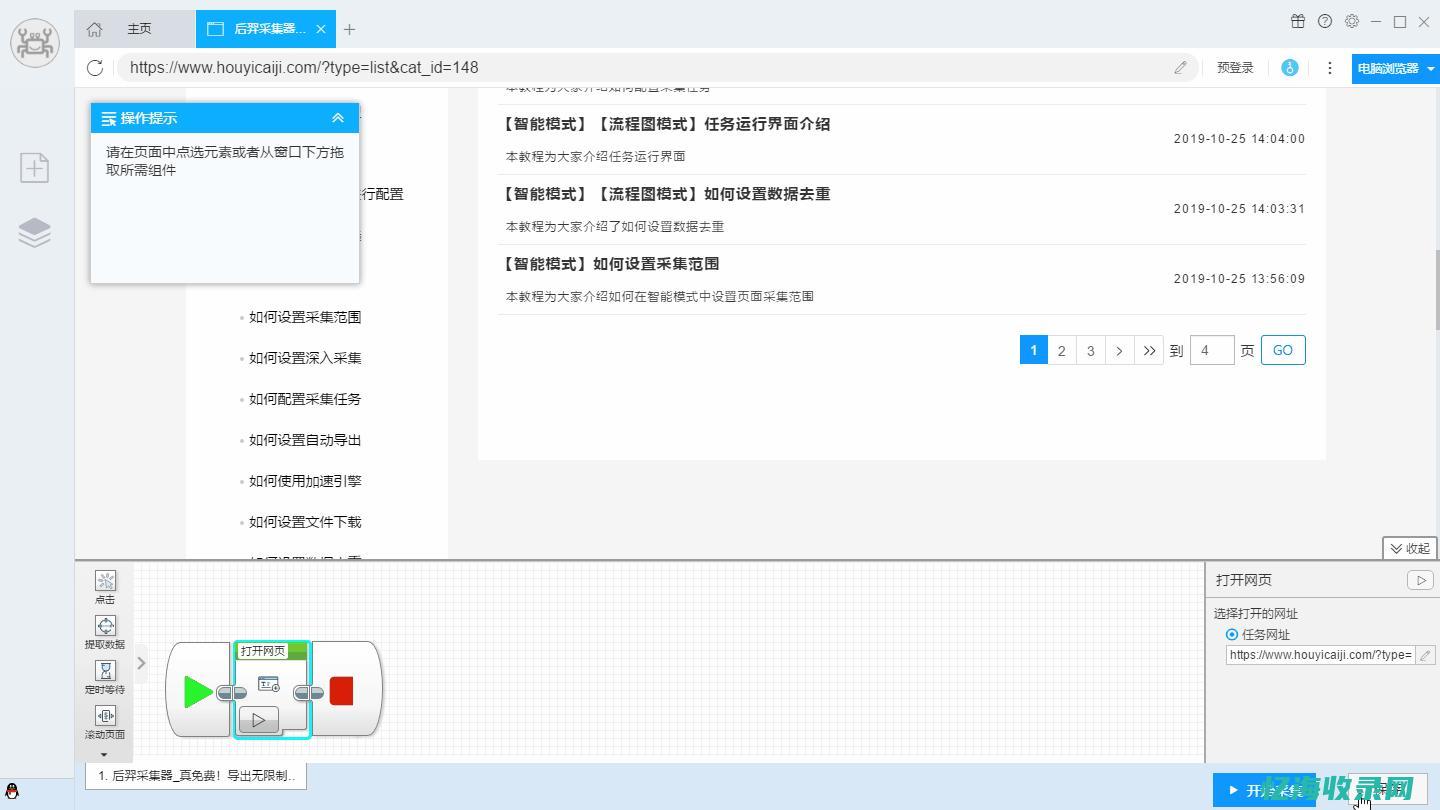
Task: Select the 点击 (click) component tool
Action: pos(104,586)
